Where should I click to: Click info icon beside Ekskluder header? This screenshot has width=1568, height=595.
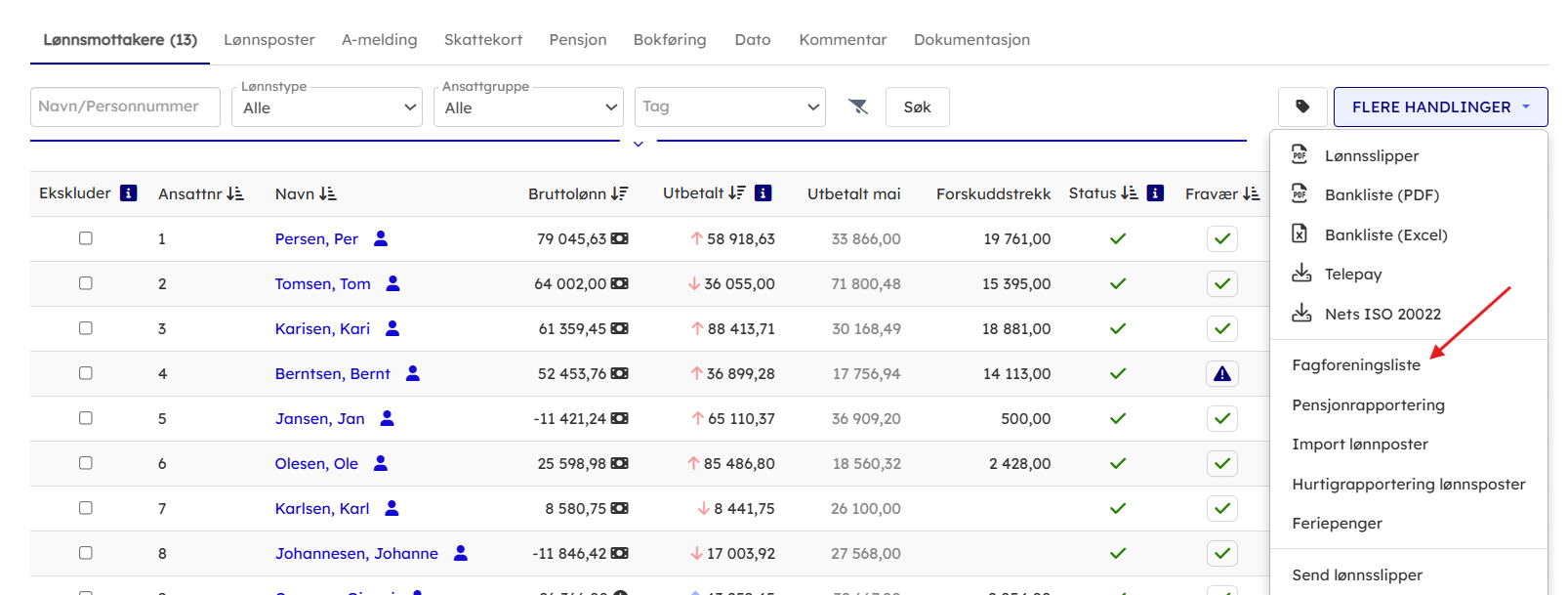[128, 193]
